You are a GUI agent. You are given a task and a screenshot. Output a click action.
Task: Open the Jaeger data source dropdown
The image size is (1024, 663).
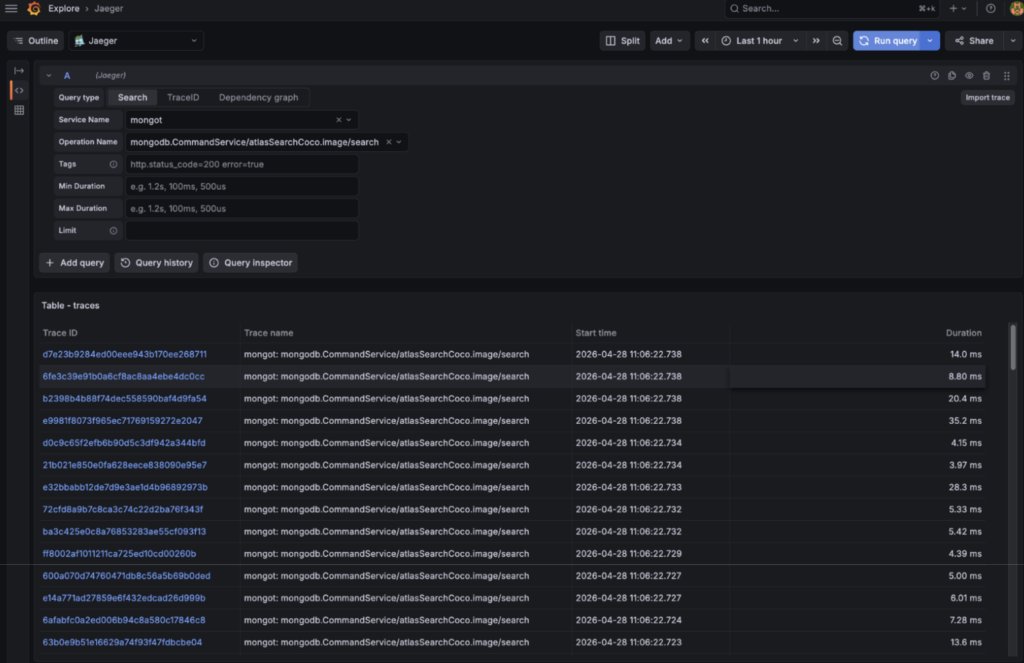(136, 40)
